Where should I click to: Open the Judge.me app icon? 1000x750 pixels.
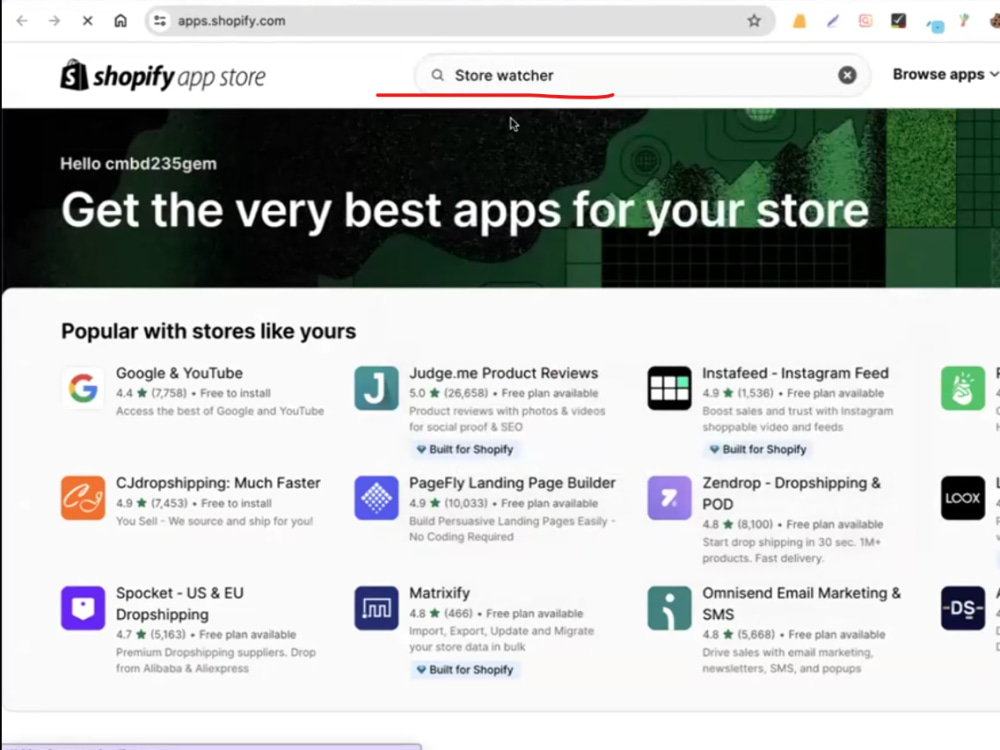[376, 388]
